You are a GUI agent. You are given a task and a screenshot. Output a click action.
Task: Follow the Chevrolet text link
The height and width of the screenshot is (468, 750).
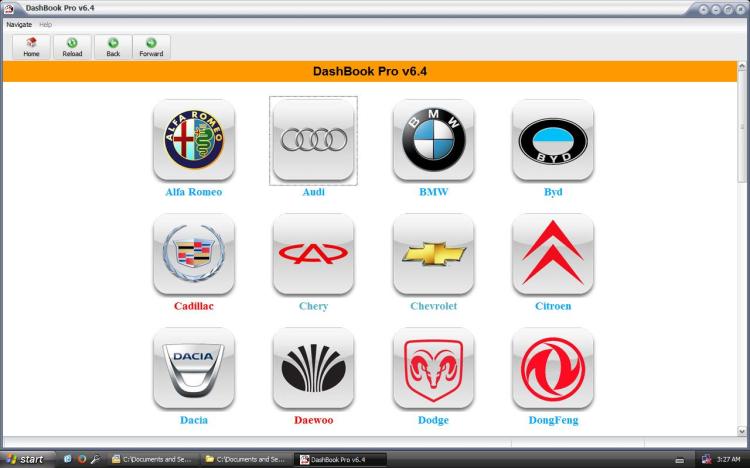[433, 307]
